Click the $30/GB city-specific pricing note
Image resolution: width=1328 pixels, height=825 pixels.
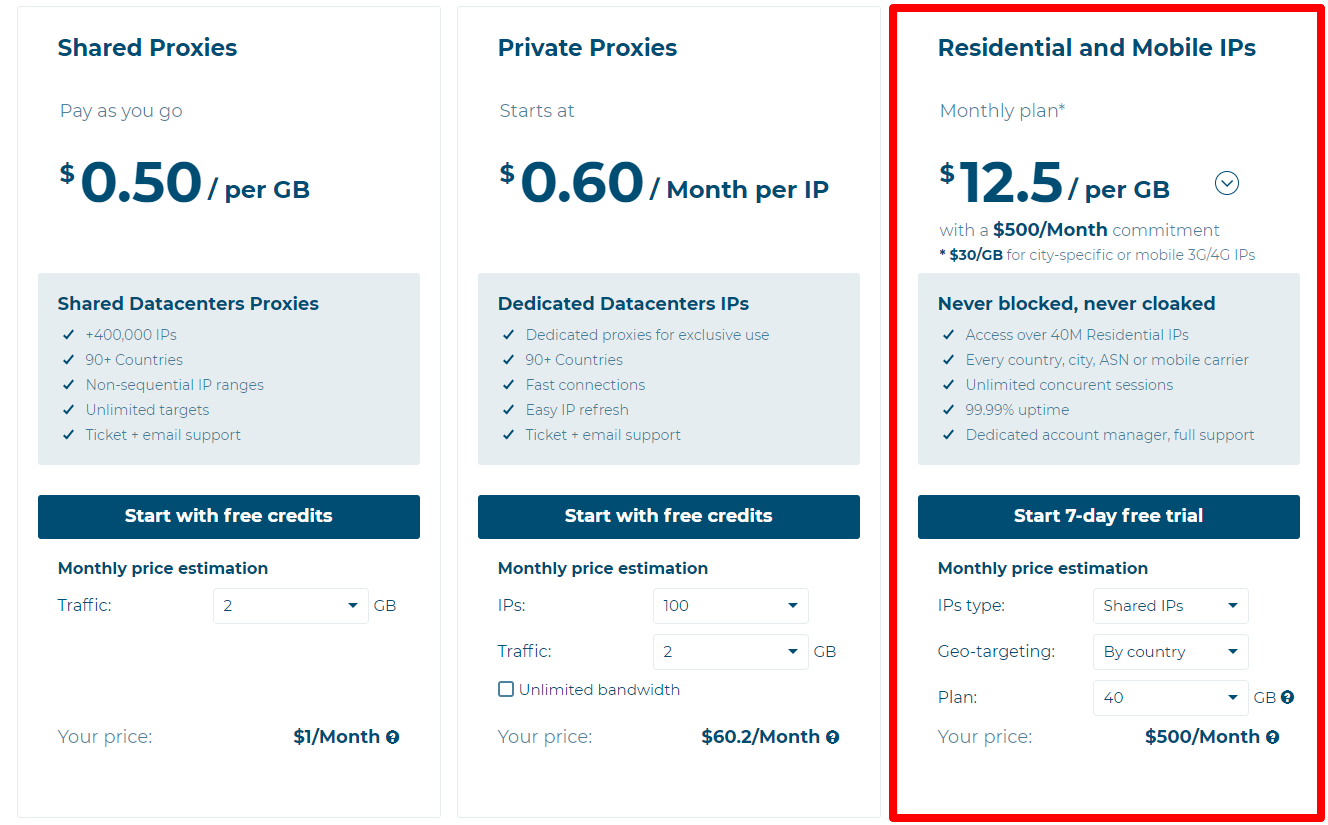tap(1096, 254)
